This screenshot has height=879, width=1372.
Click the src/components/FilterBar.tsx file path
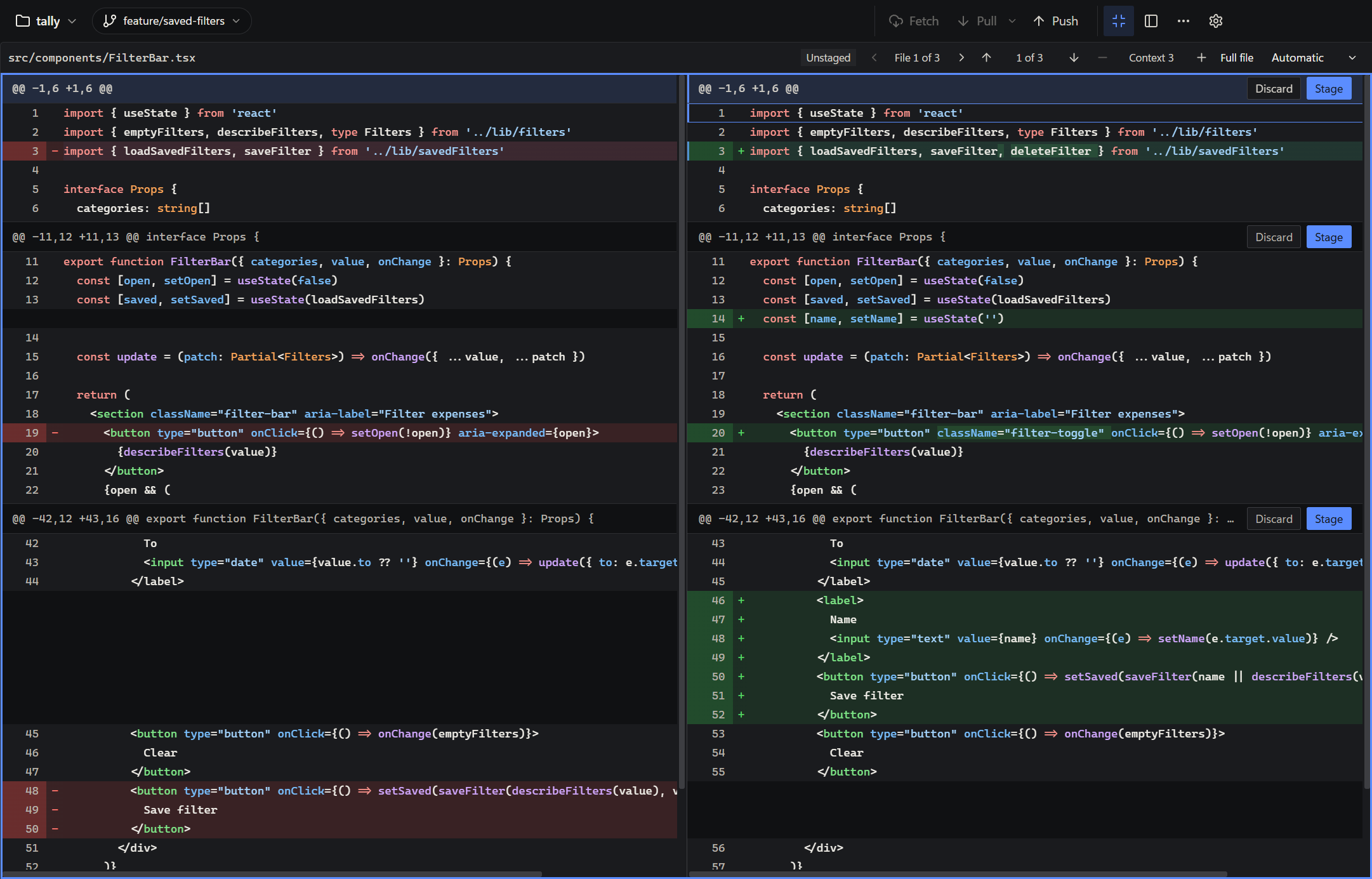click(102, 58)
